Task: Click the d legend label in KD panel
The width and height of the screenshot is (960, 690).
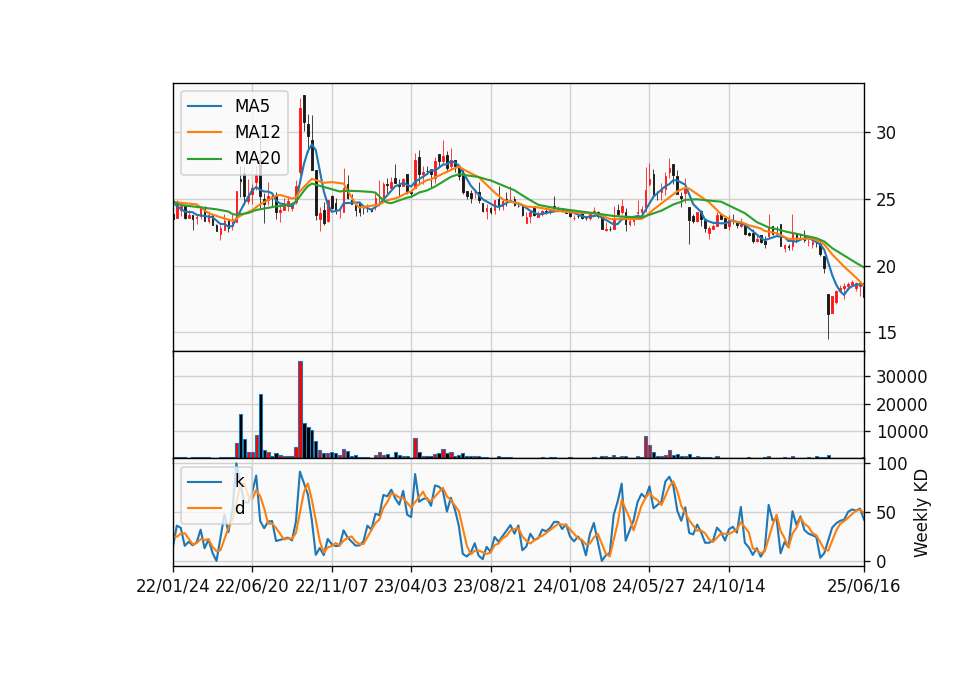Action: pos(239,508)
